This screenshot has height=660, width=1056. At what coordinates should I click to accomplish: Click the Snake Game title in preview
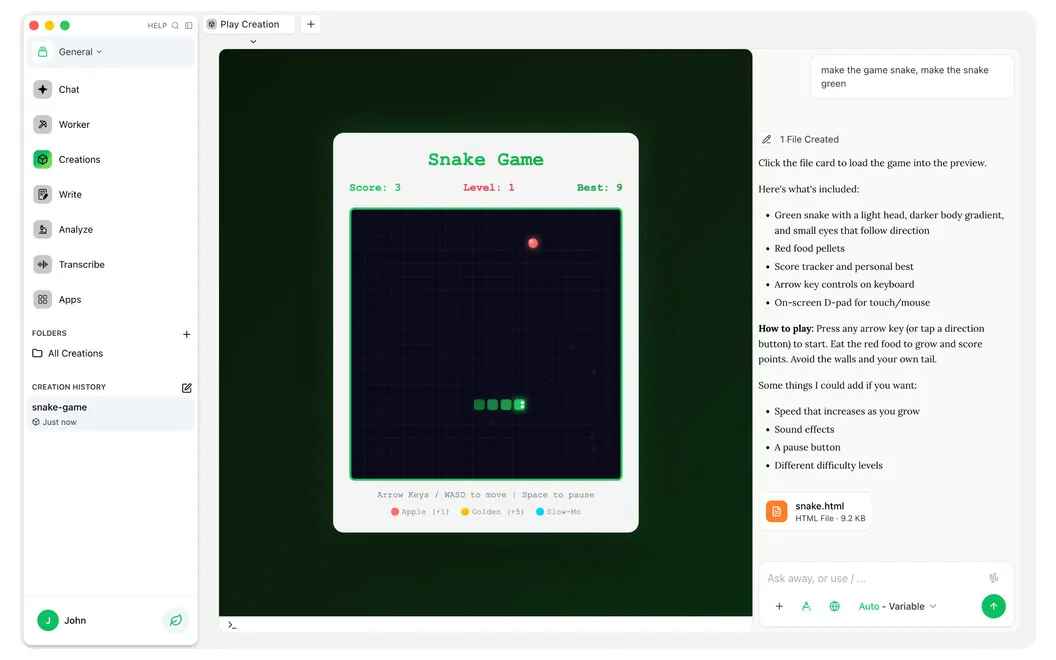pos(486,160)
